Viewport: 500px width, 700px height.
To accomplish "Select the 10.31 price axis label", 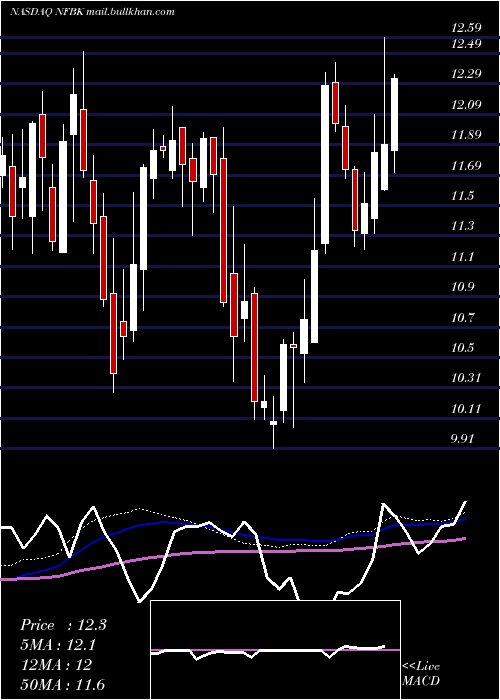I will point(466,378).
